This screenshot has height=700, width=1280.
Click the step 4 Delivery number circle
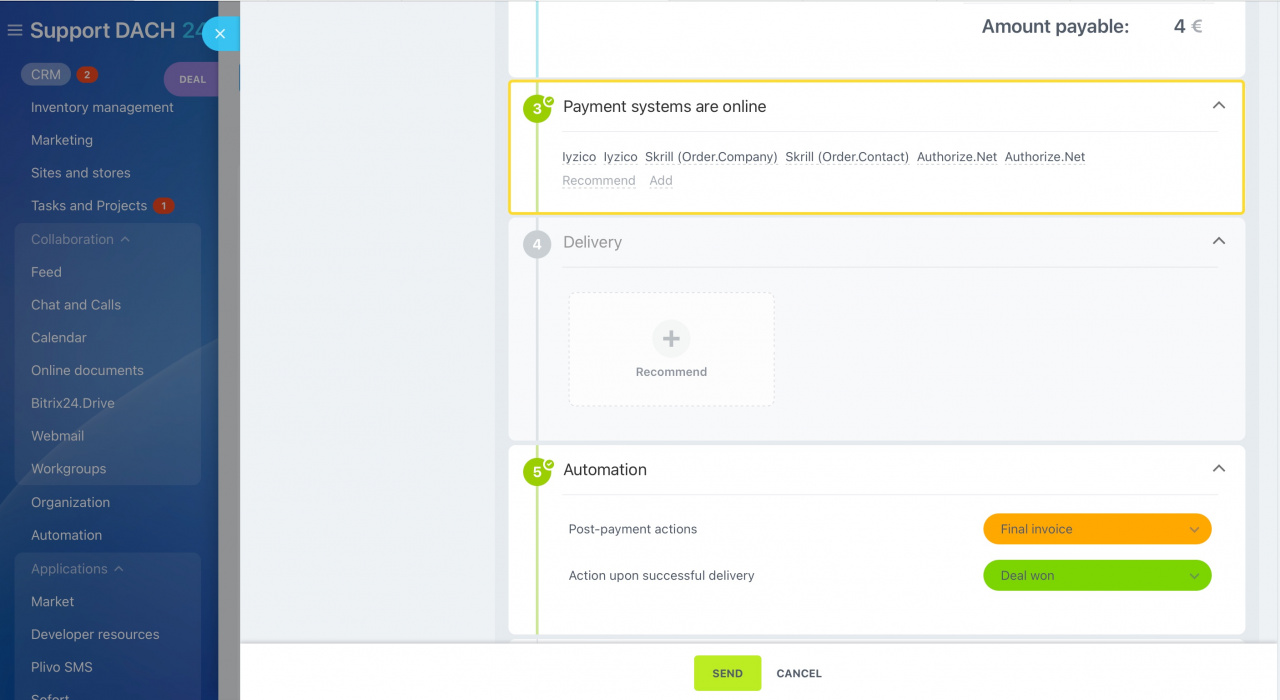(537, 243)
